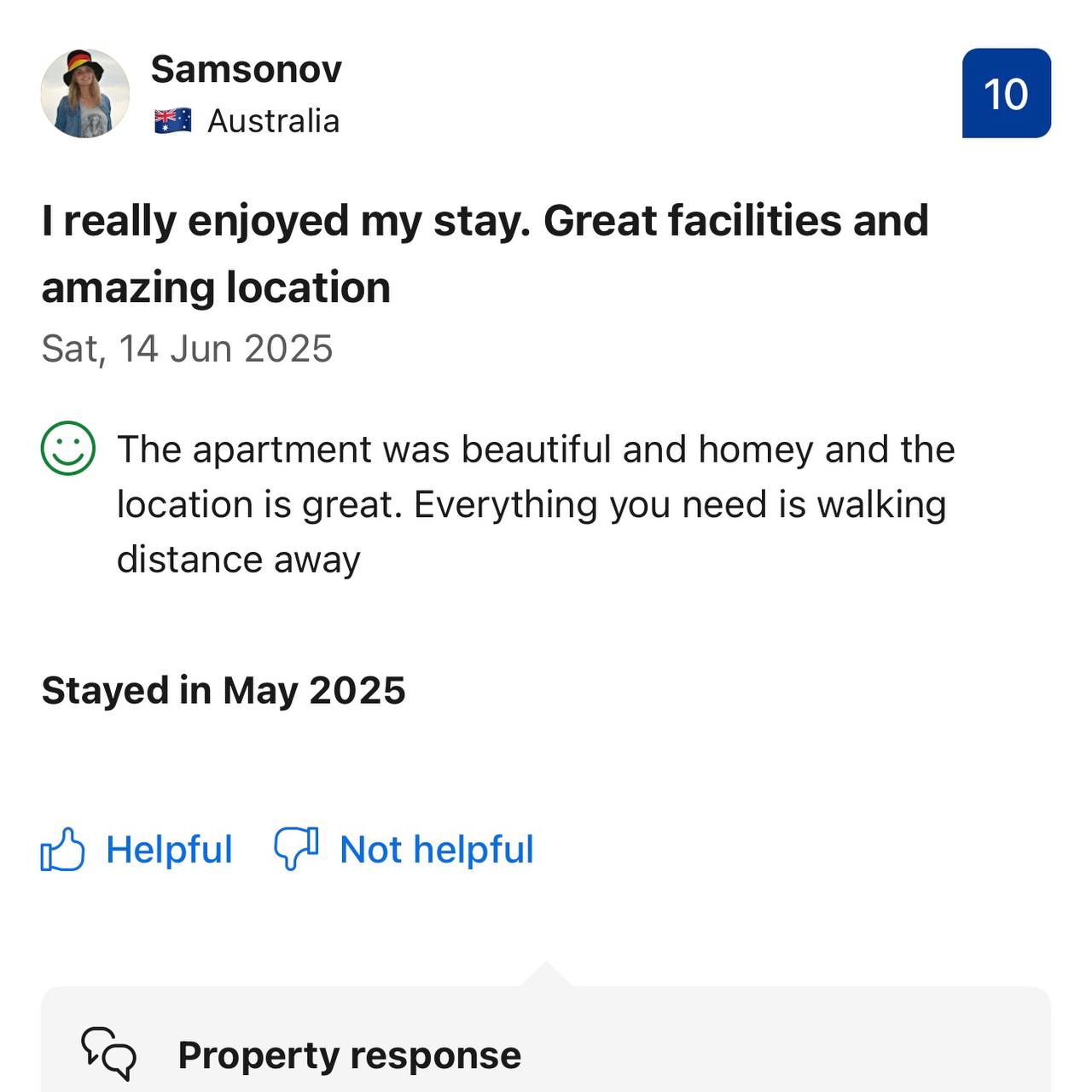The height and width of the screenshot is (1092, 1092).
Task: Click the positive review comment text
Action: pyautogui.click(x=535, y=503)
